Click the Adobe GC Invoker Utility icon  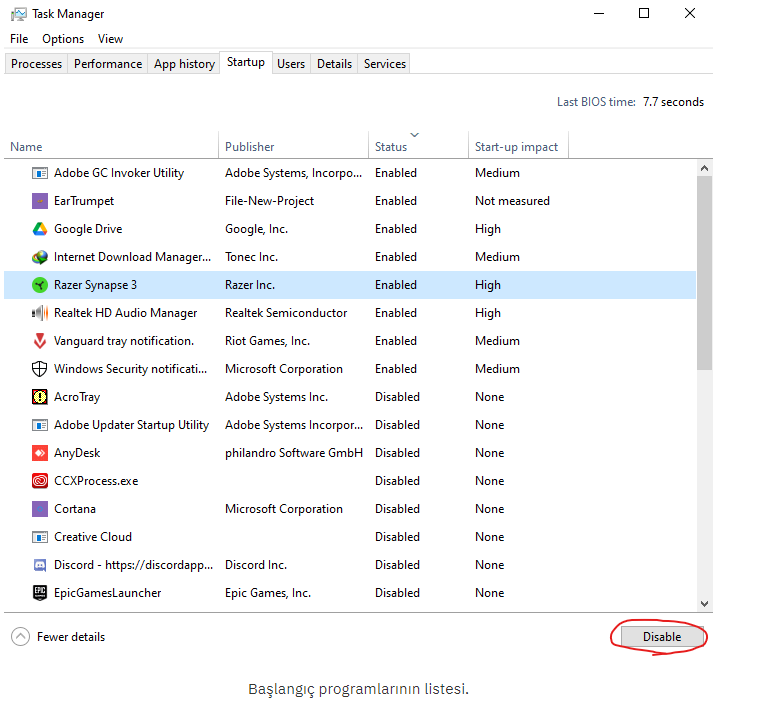40,173
